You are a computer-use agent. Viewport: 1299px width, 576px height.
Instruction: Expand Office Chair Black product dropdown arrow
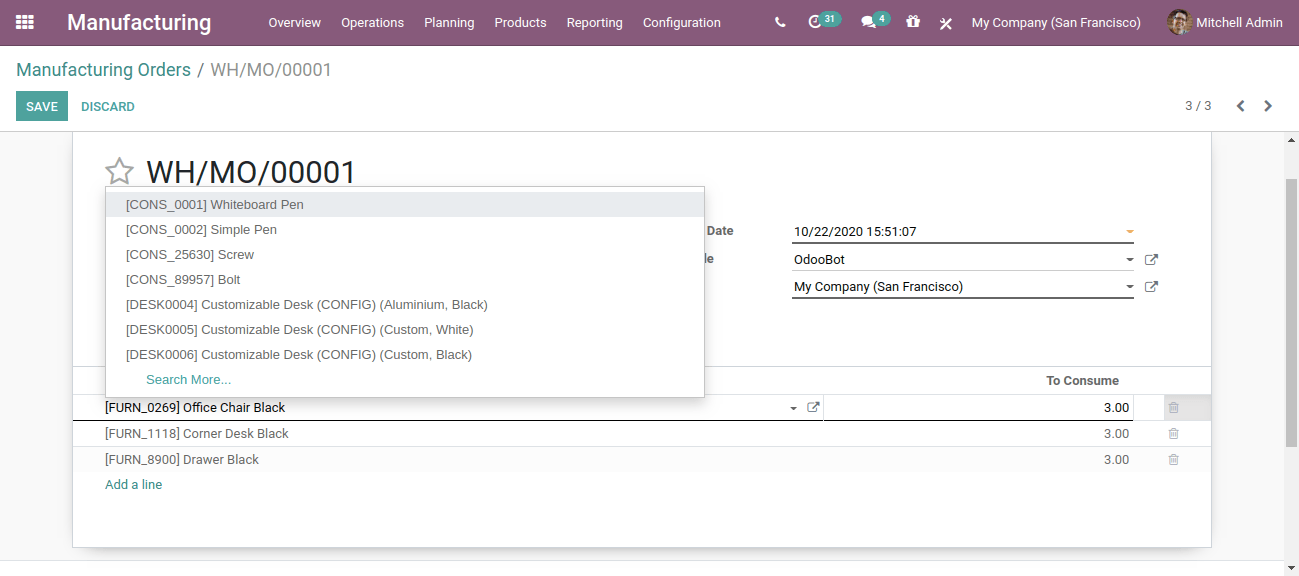click(793, 408)
